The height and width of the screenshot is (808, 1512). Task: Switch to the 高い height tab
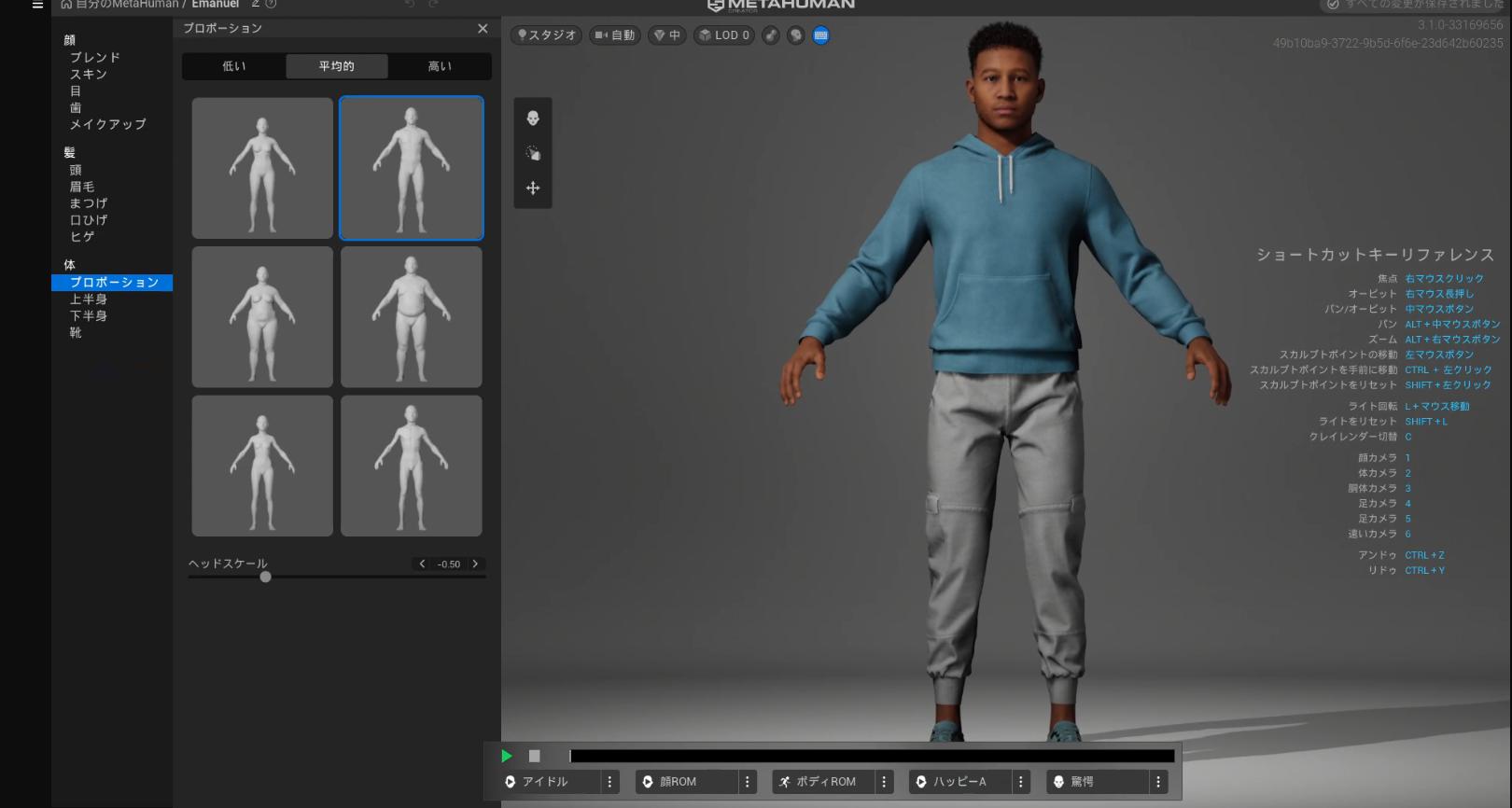click(440, 66)
